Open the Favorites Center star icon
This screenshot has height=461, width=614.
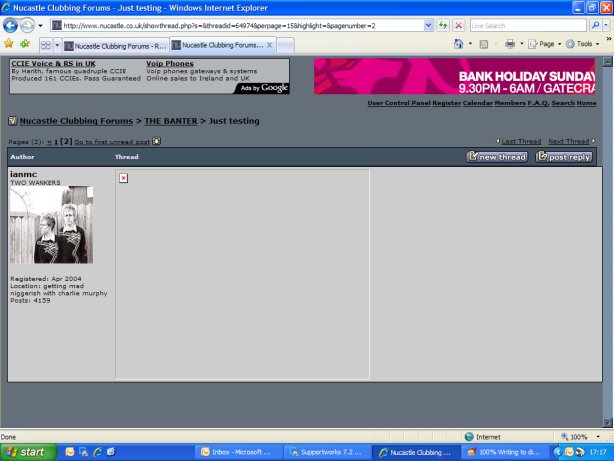[8, 44]
